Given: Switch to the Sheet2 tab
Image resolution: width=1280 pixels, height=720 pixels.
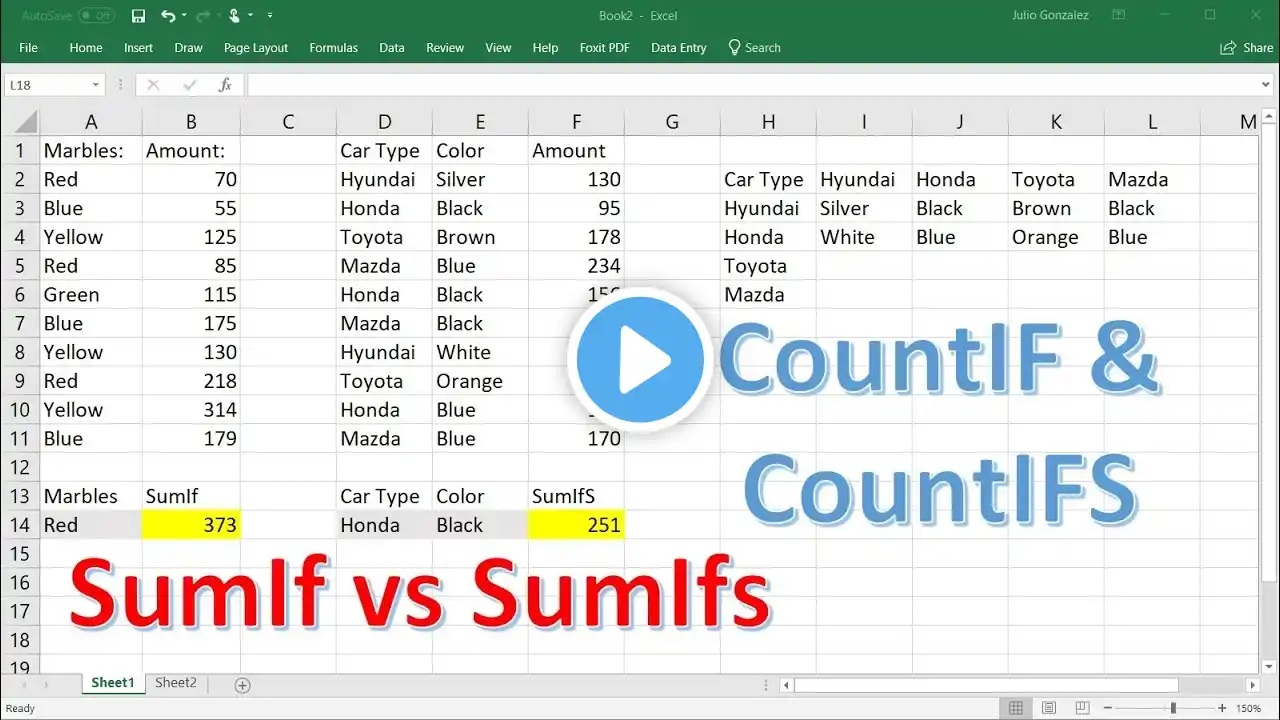Looking at the screenshot, I should pos(176,683).
